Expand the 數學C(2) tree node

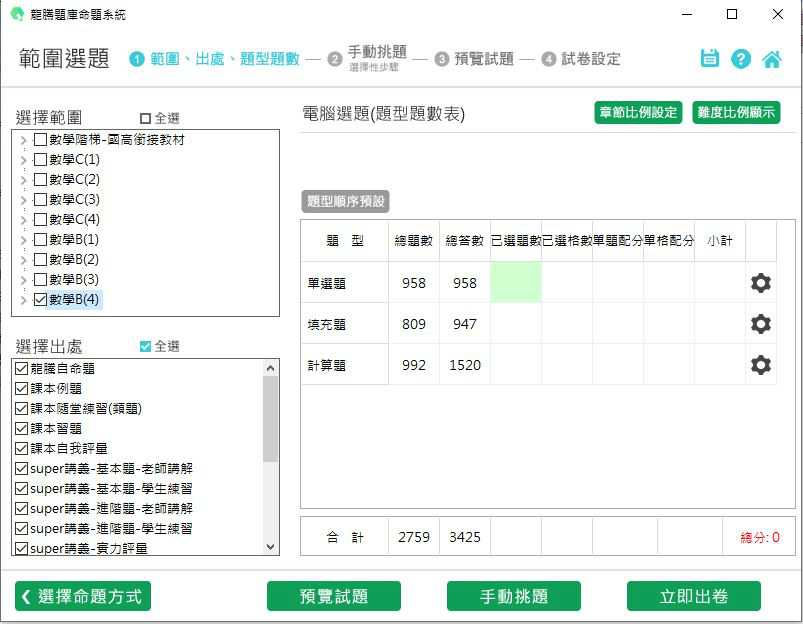23,180
